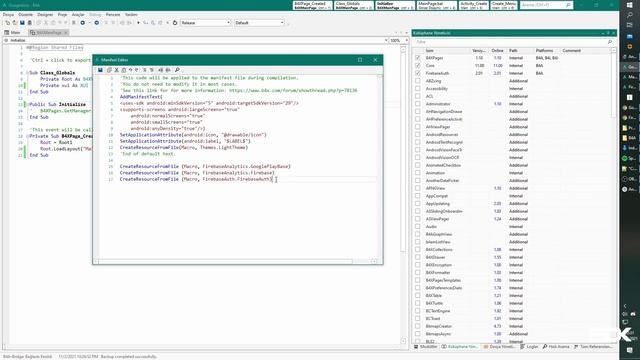Switch to the Modüller bottom tab
The height and width of the screenshot is (360, 640).
[426, 347]
